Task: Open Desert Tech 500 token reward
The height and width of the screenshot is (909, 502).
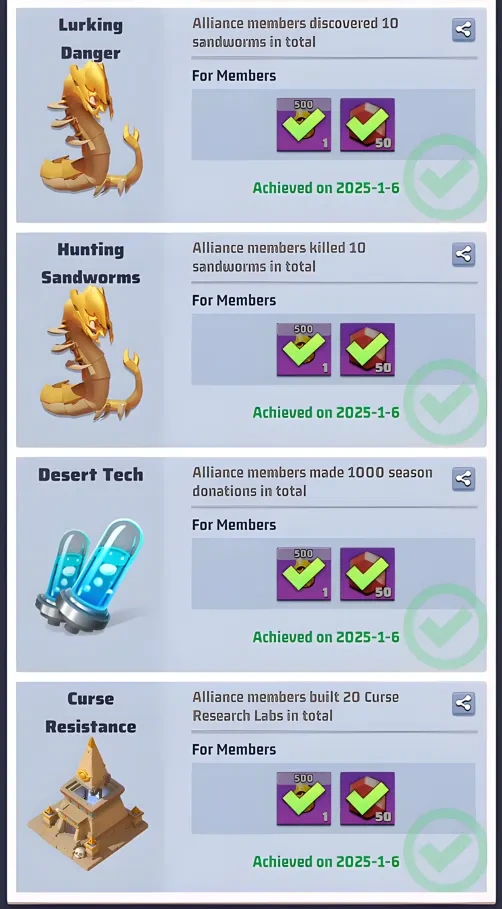Action: click(x=304, y=574)
